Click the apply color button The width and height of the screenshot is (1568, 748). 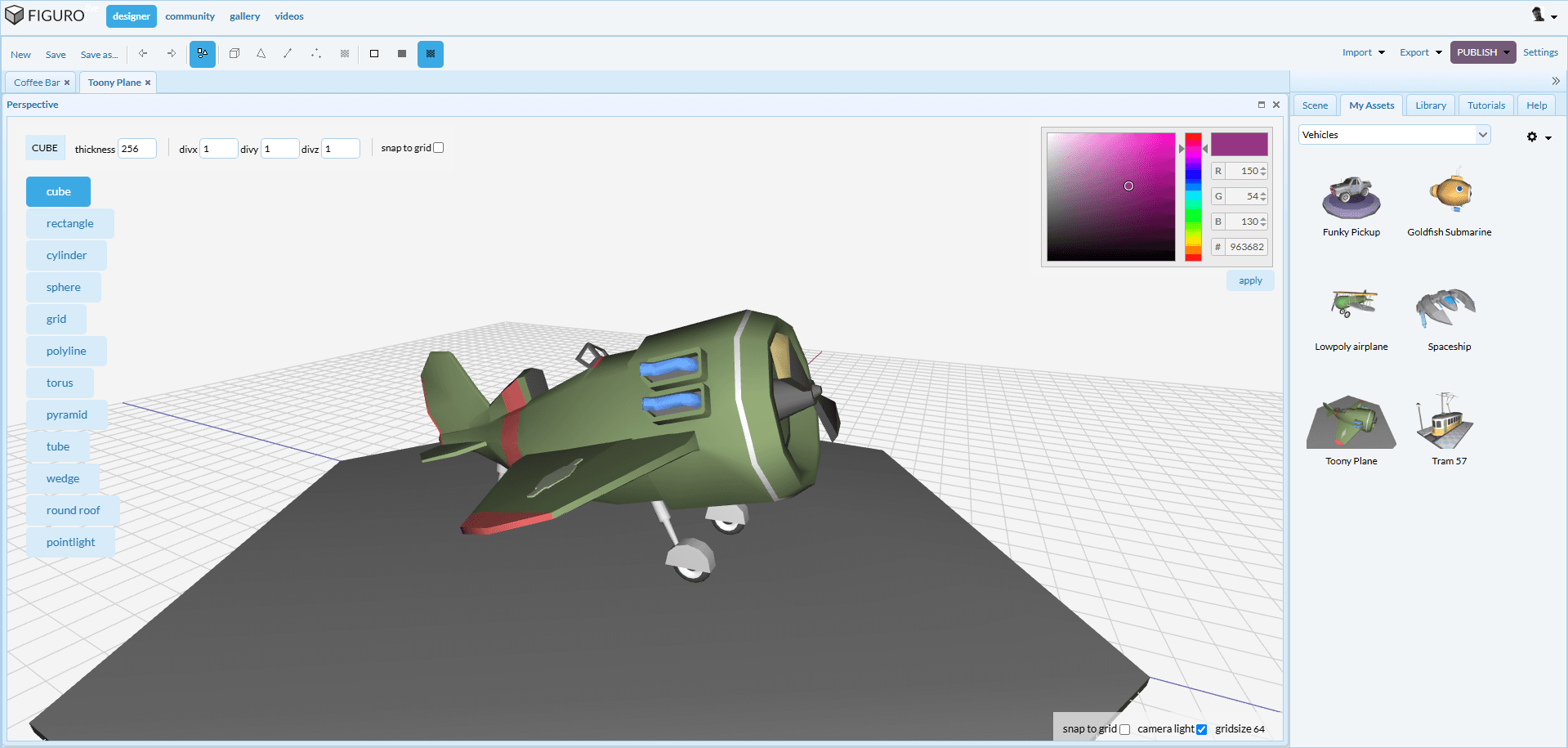tap(1250, 280)
